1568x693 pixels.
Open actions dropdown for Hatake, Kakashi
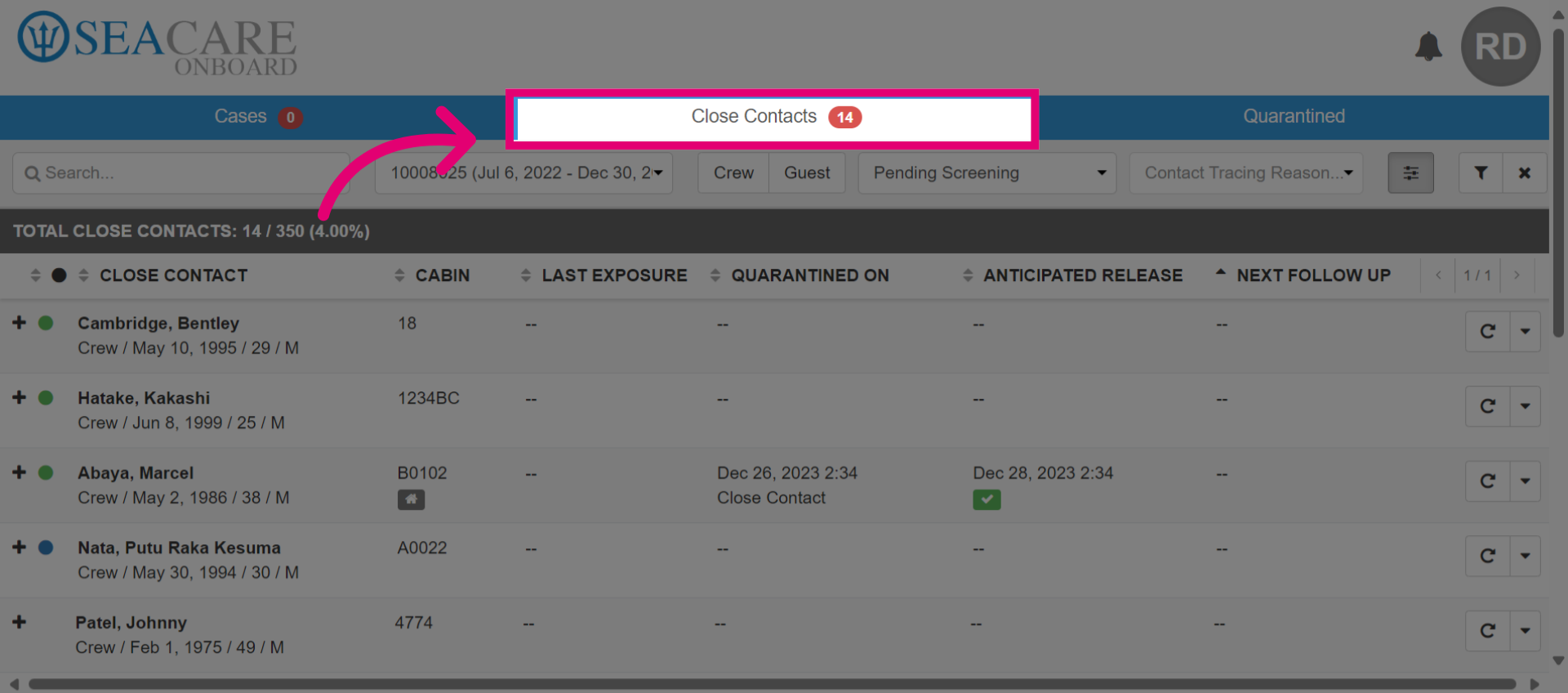point(1525,406)
